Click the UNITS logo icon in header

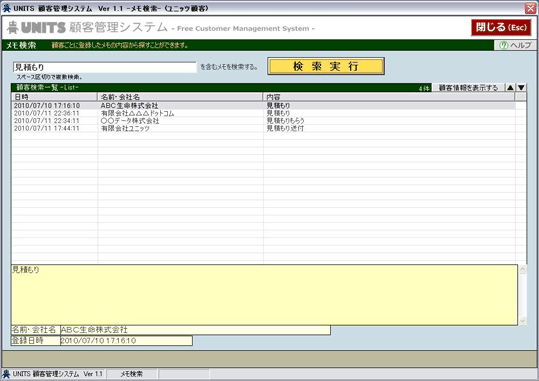click(13, 28)
